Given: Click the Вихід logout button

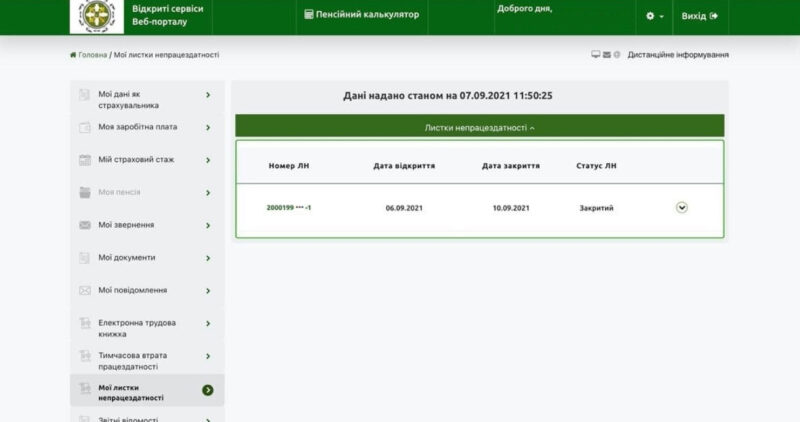Looking at the screenshot, I should (699, 17).
